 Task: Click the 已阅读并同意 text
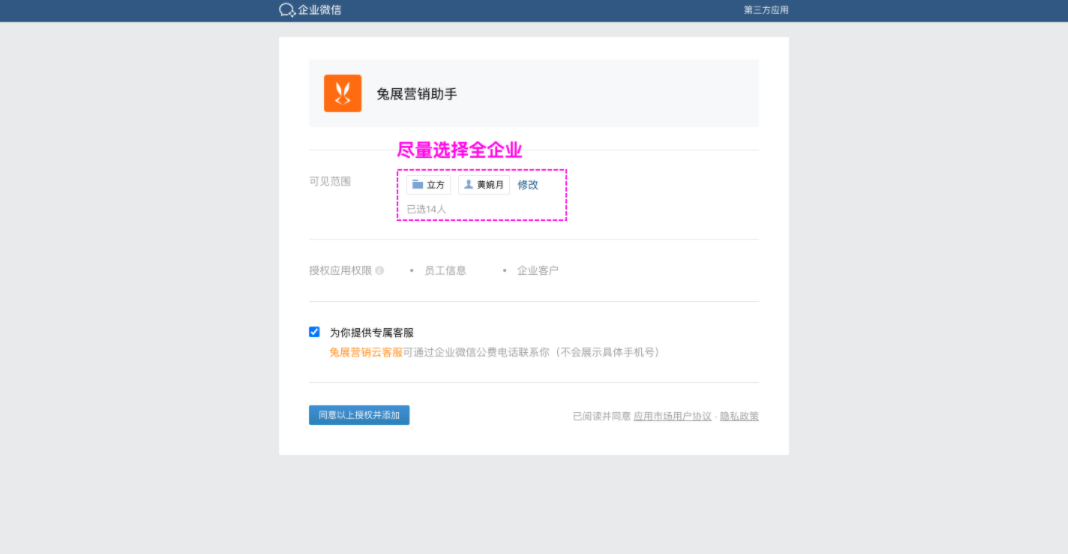tap(601, 416)
